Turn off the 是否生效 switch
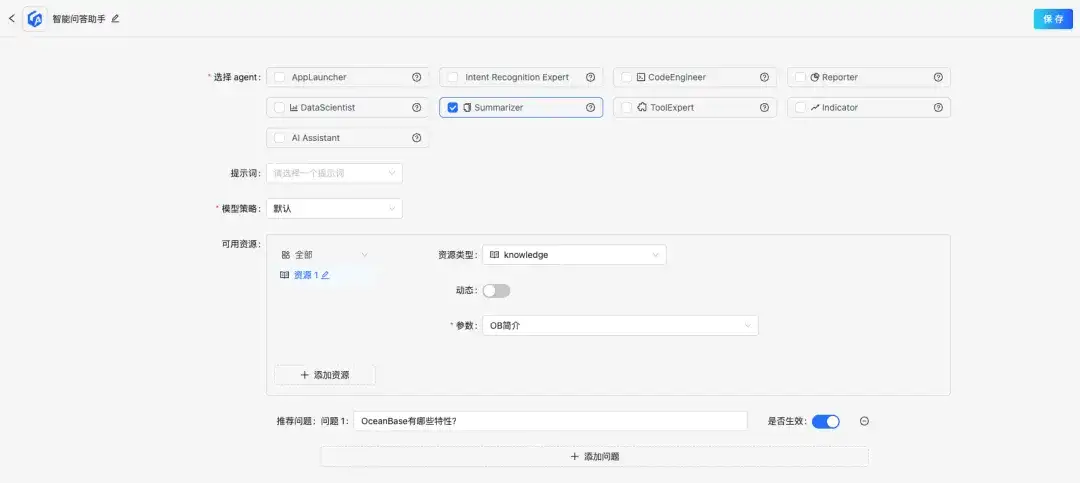Screen dimensions: 1080x483 [825, 422]
